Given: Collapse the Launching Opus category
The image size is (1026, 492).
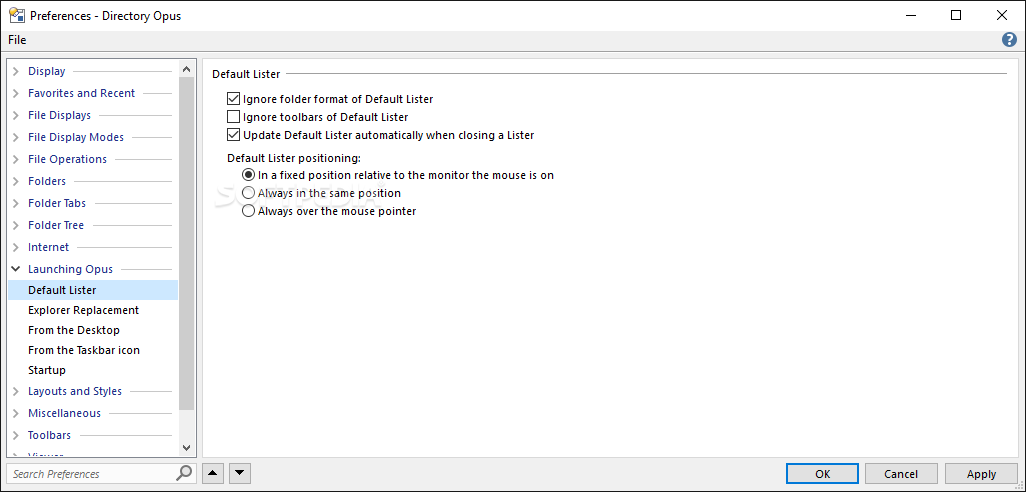Looking at the screenshot, I should tap(16, 269).
